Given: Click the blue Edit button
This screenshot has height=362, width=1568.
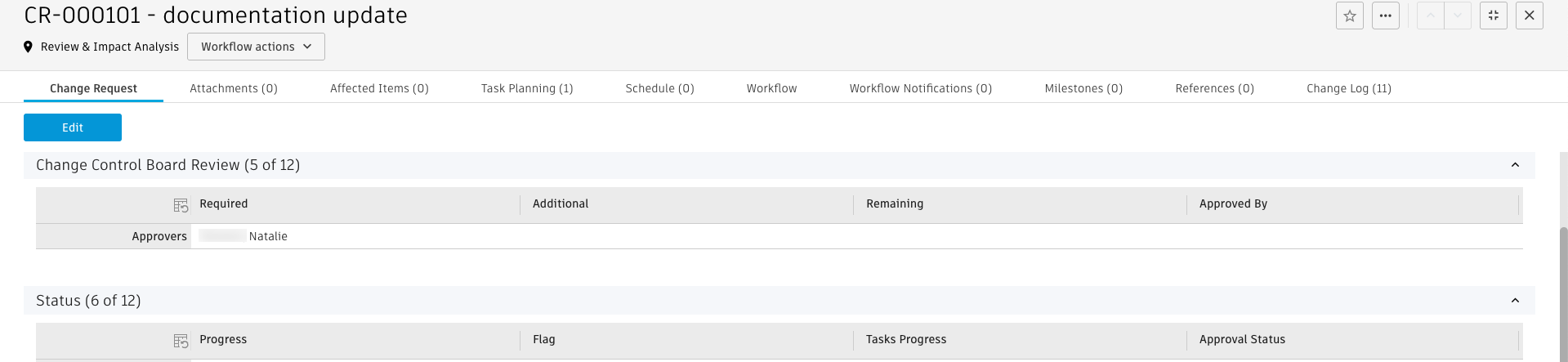Looking at the screenshot, I should pyautogui.click(x=73, y=127).
